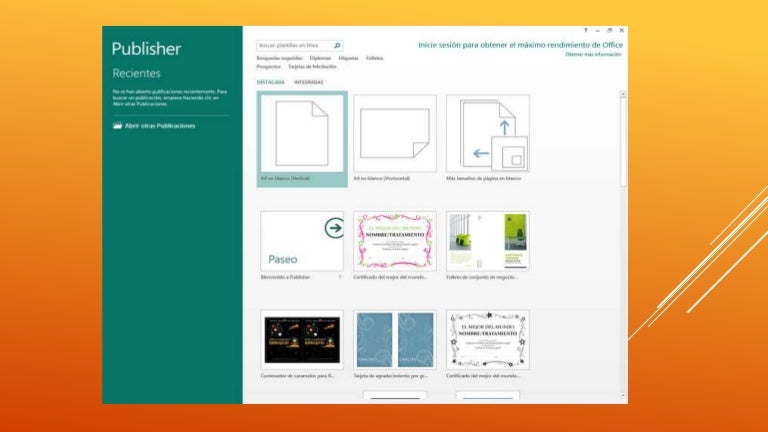Viewport: 768px width, 432px height.
Task: Select the Prospectos suggested search
Action: (268, 67)
